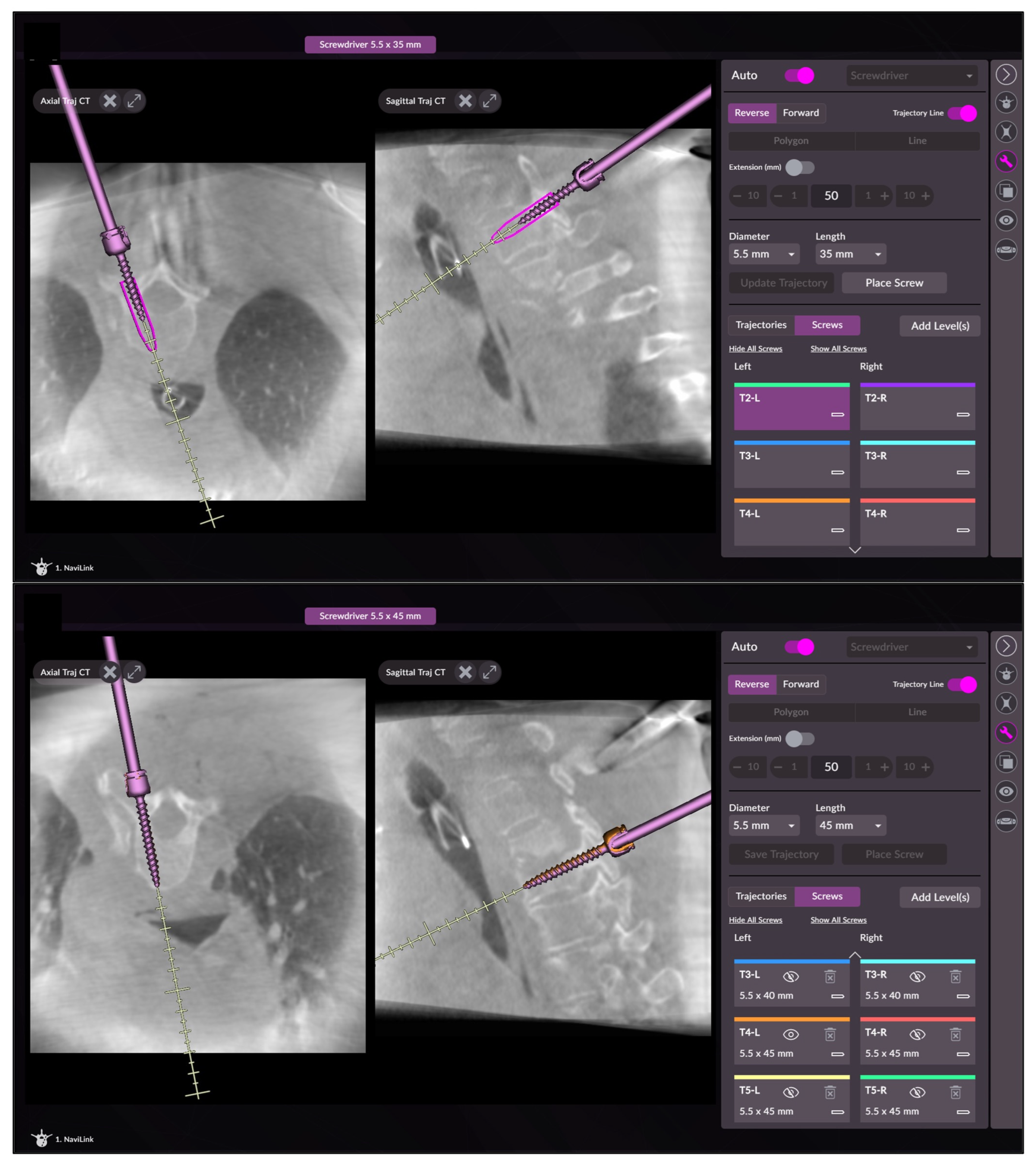Toggle eye icon on T3-L screw card

click(x=790, y=976)
